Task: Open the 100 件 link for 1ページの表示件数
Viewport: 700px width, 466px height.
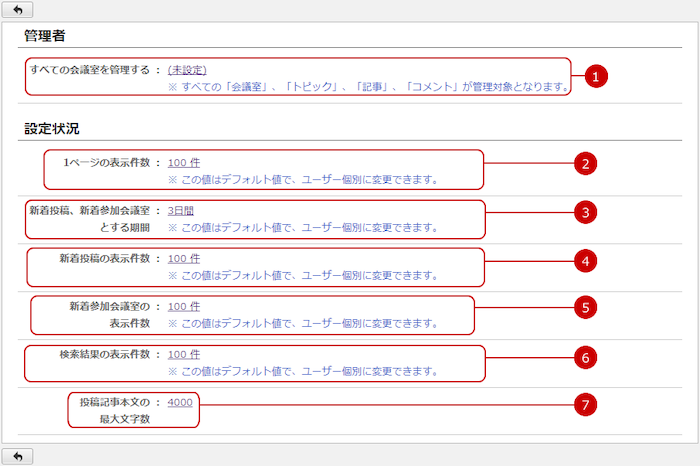Action: (x=184, y=162)
